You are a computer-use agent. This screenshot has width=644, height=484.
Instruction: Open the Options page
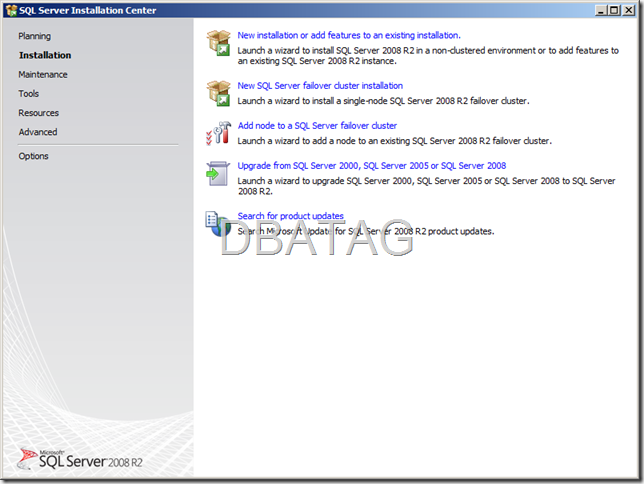(x=33, y=156)
